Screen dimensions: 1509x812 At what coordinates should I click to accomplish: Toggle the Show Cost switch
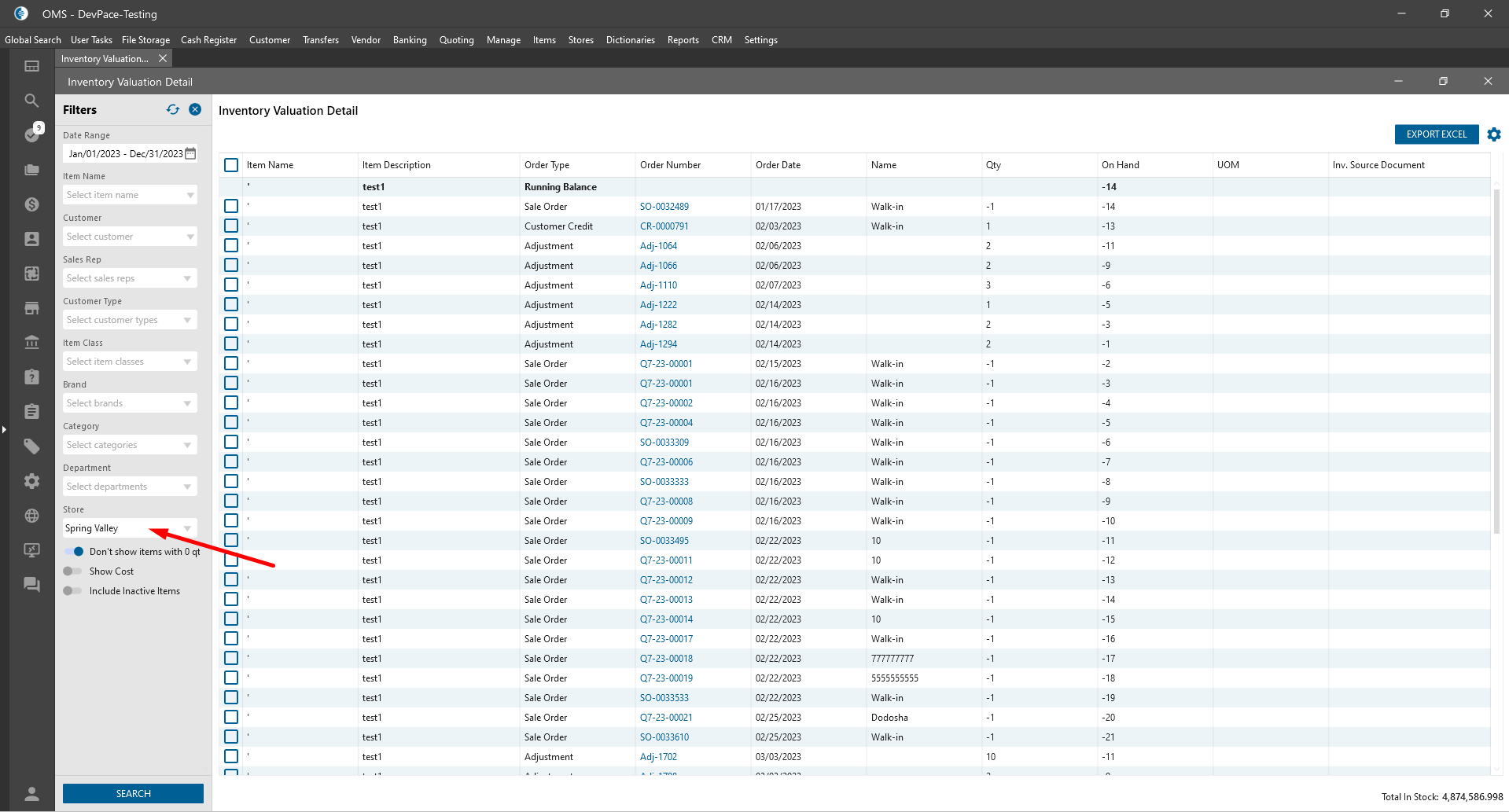coord(73,571)
